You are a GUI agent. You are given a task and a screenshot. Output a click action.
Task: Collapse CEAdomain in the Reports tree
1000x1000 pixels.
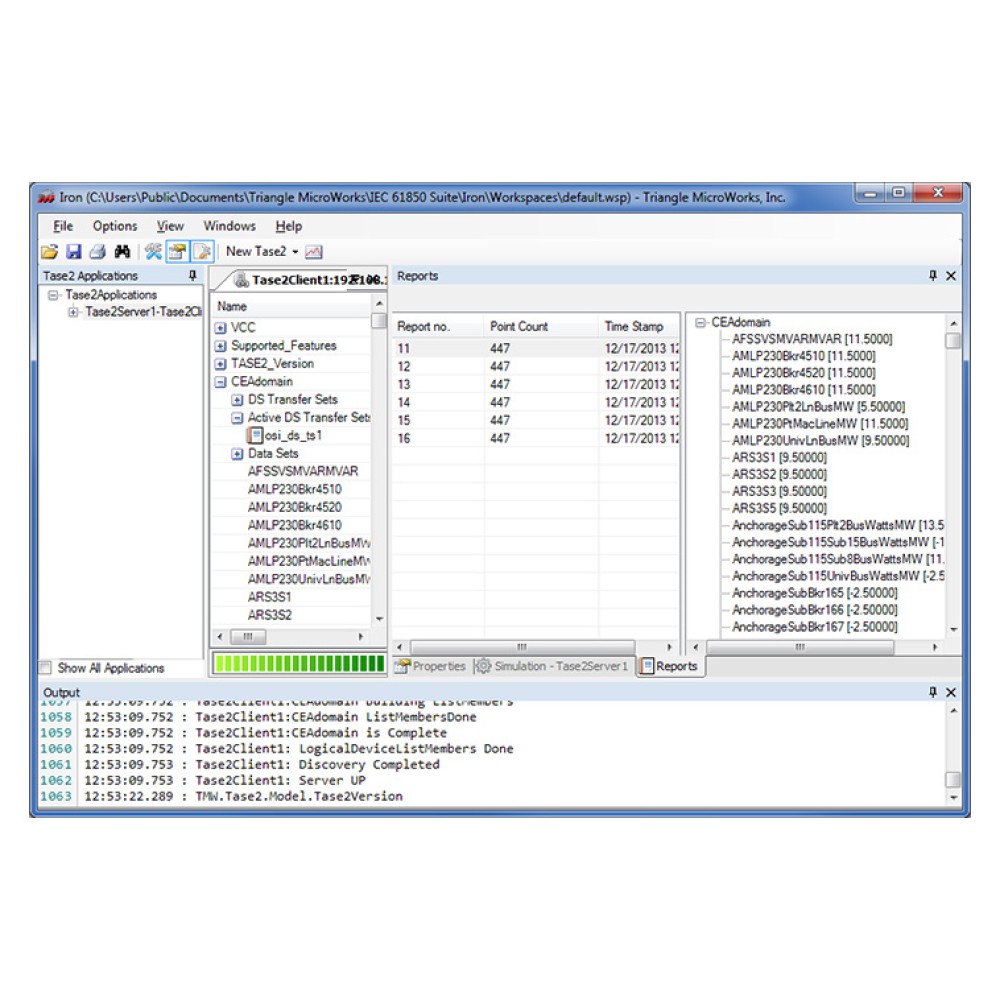[x=700, y=323]
